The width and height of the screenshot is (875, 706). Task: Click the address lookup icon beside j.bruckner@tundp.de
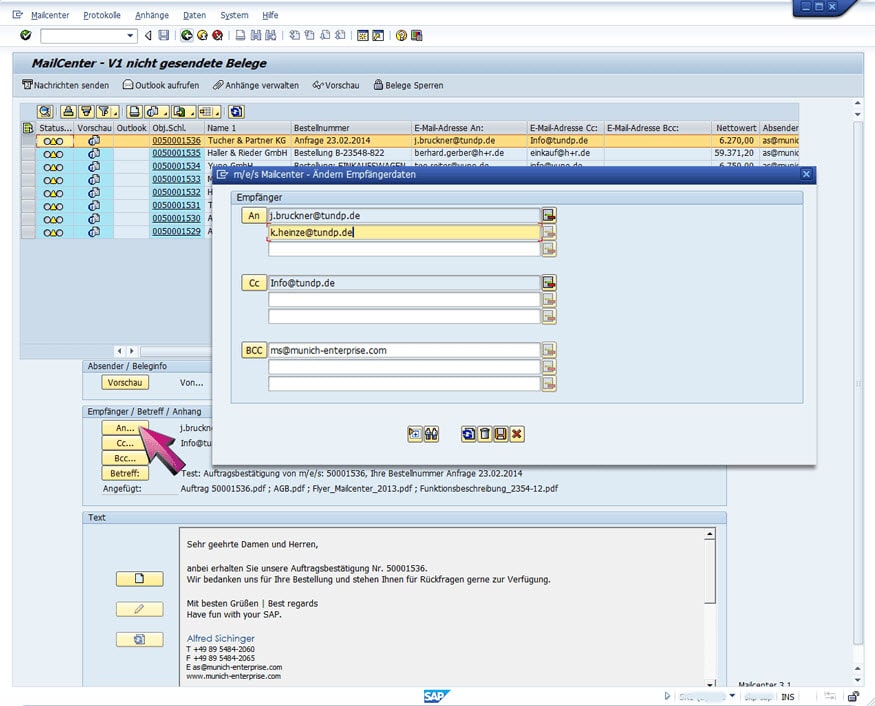click(x=548, y=215)
